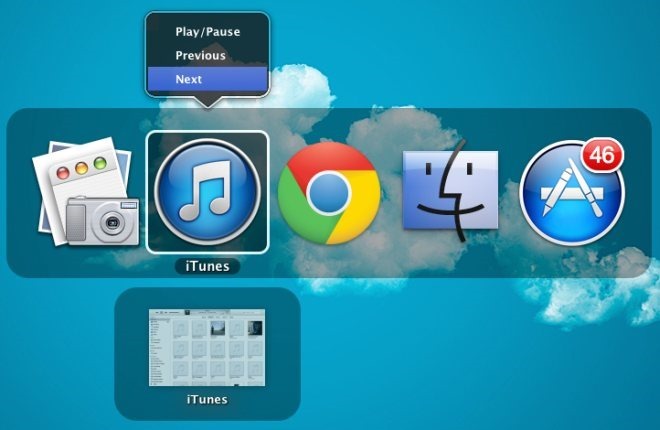
Task: Click the iTunes caption below the window thumbnail
Action: tap(207, 399)
